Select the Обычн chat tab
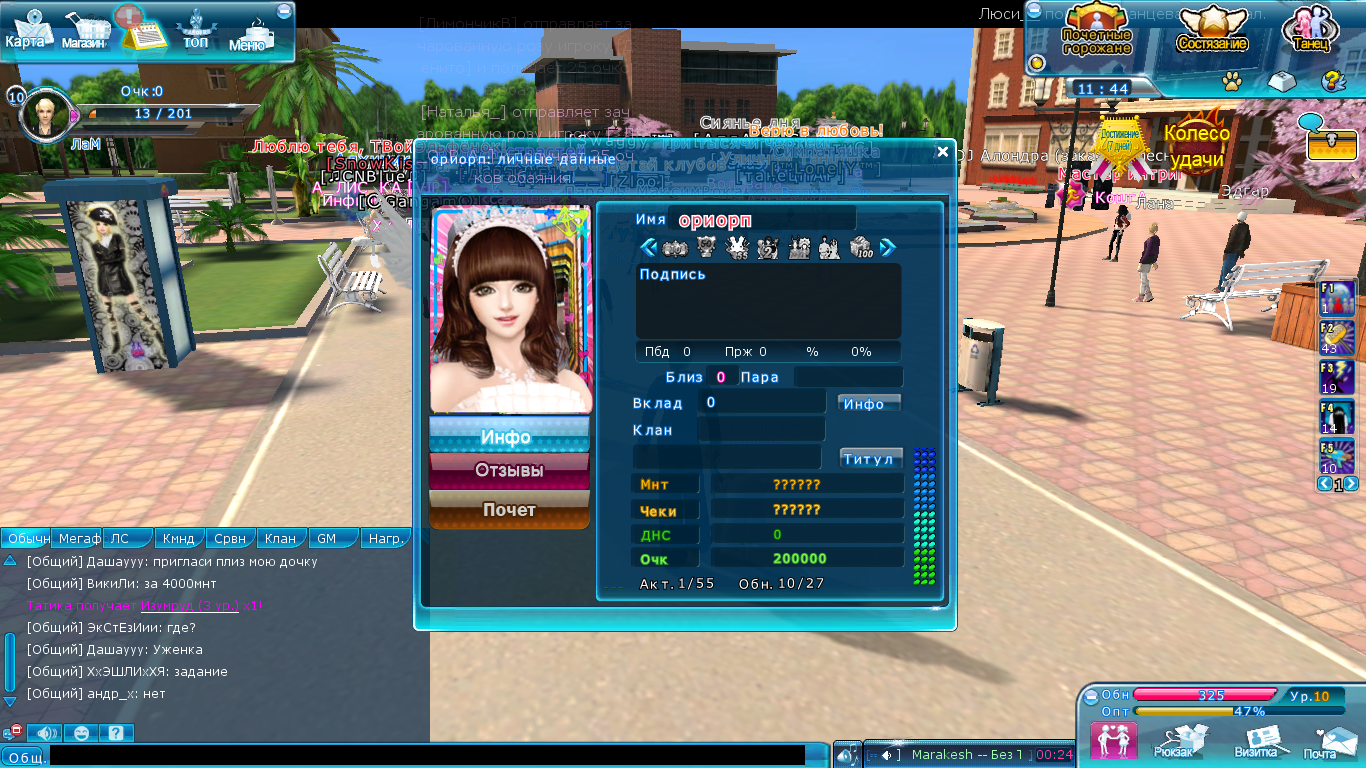Viewport: 1366px width, 768px height. 27,538
